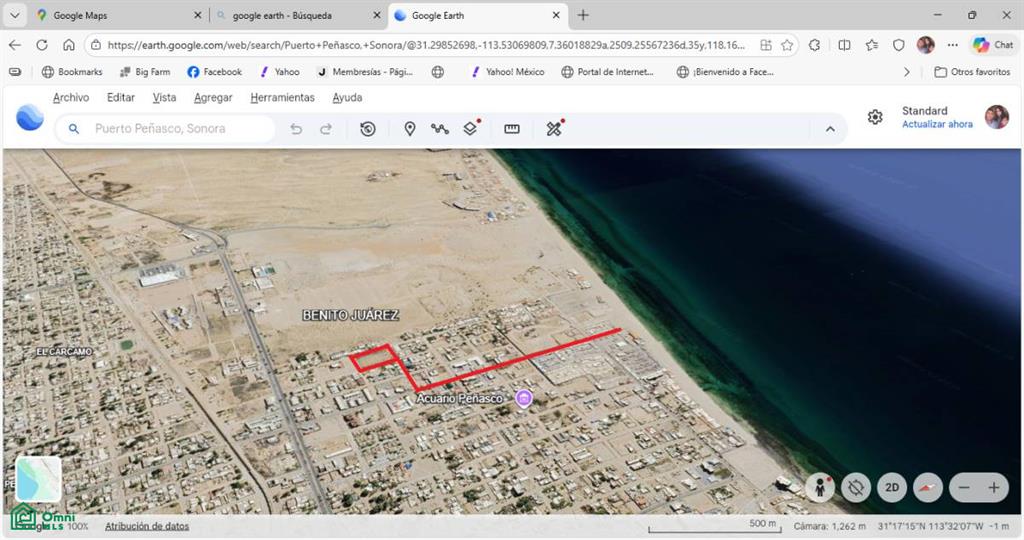Open Google Earth settings gear

[875, 117]
